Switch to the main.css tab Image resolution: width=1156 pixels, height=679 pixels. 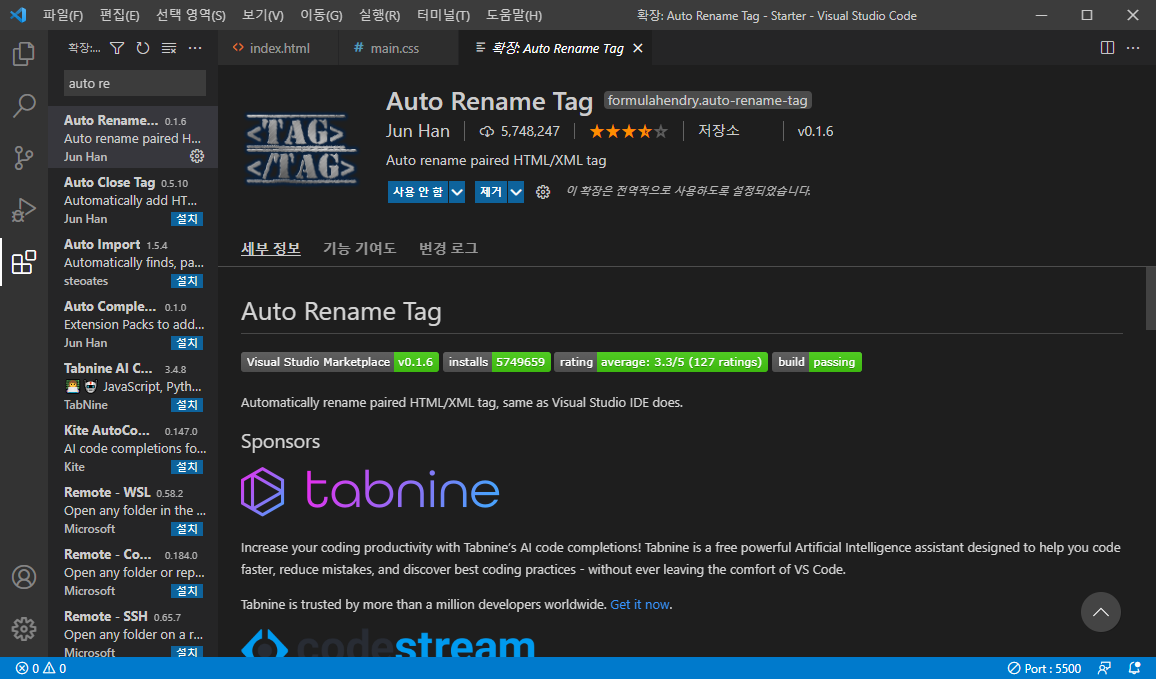coord(398,48)
